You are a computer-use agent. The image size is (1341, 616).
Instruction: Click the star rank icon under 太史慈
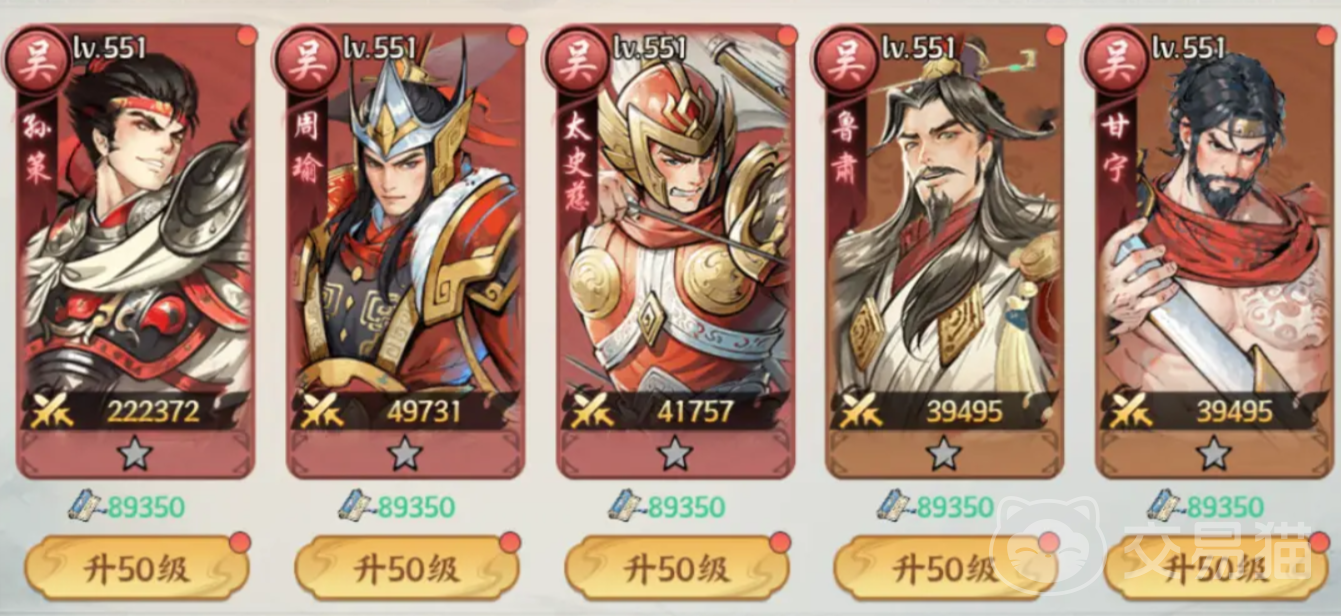675,454
